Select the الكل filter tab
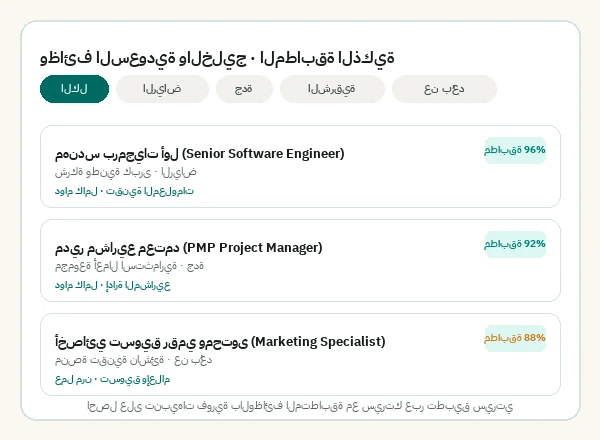 74,89
